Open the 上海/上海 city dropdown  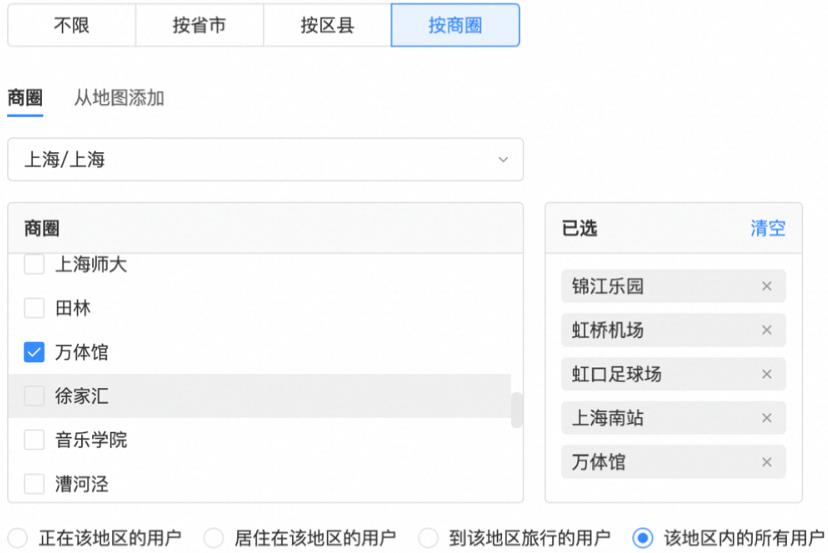266,160
